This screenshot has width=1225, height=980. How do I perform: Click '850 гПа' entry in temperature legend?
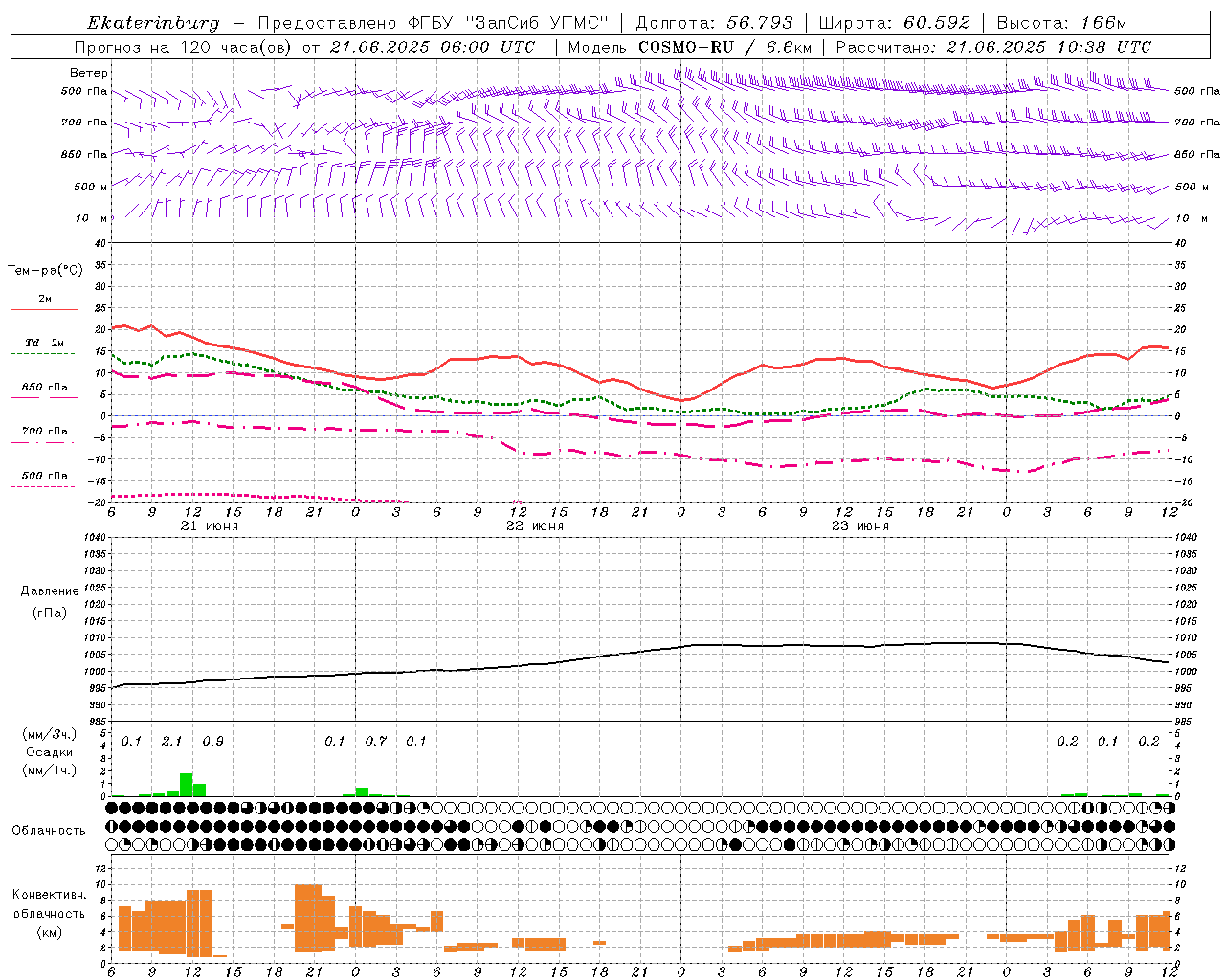click(x=45, y=388)
